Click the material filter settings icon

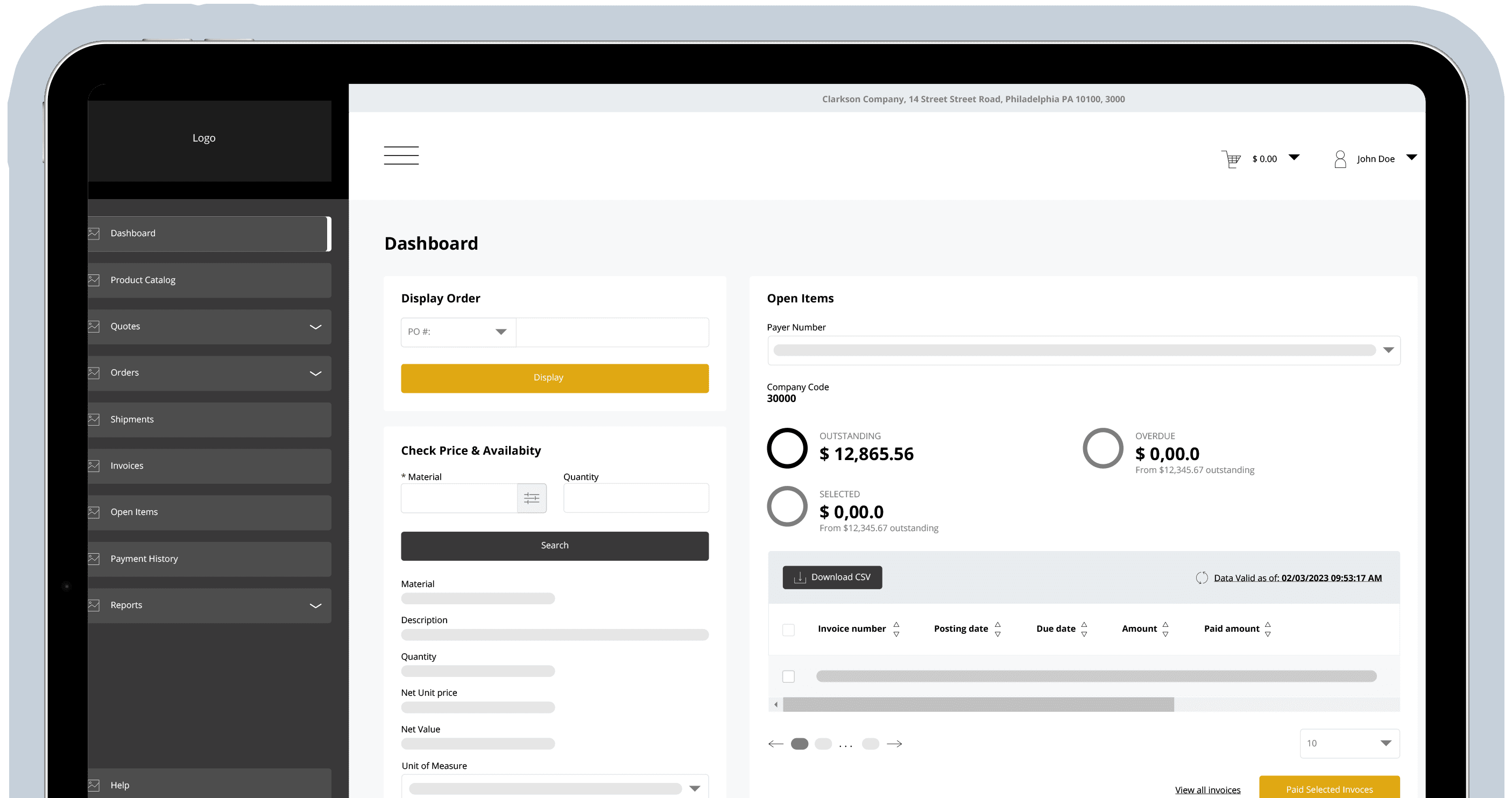532,498
